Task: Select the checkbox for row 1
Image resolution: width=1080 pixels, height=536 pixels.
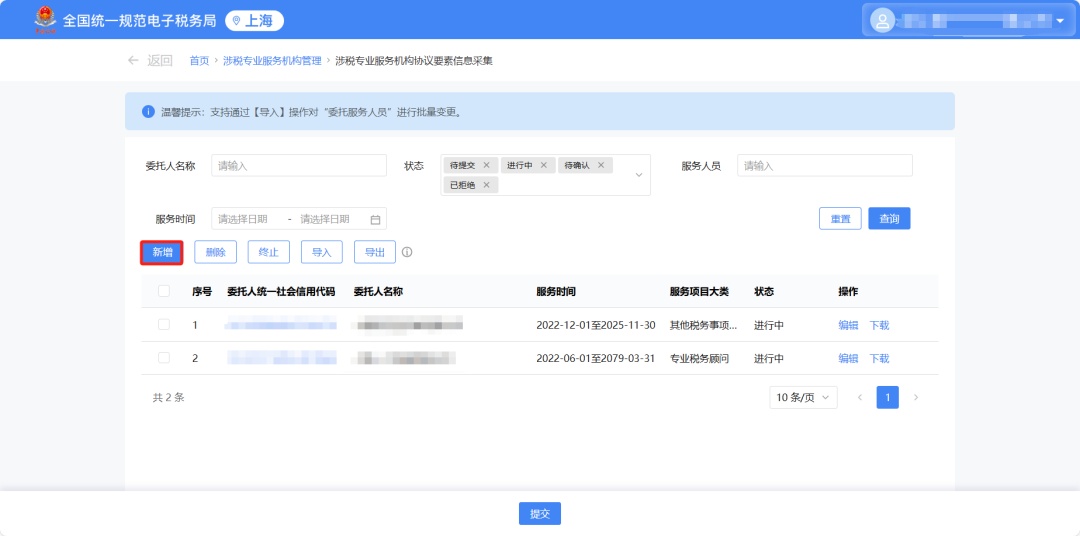Action: tap(164, 325)
